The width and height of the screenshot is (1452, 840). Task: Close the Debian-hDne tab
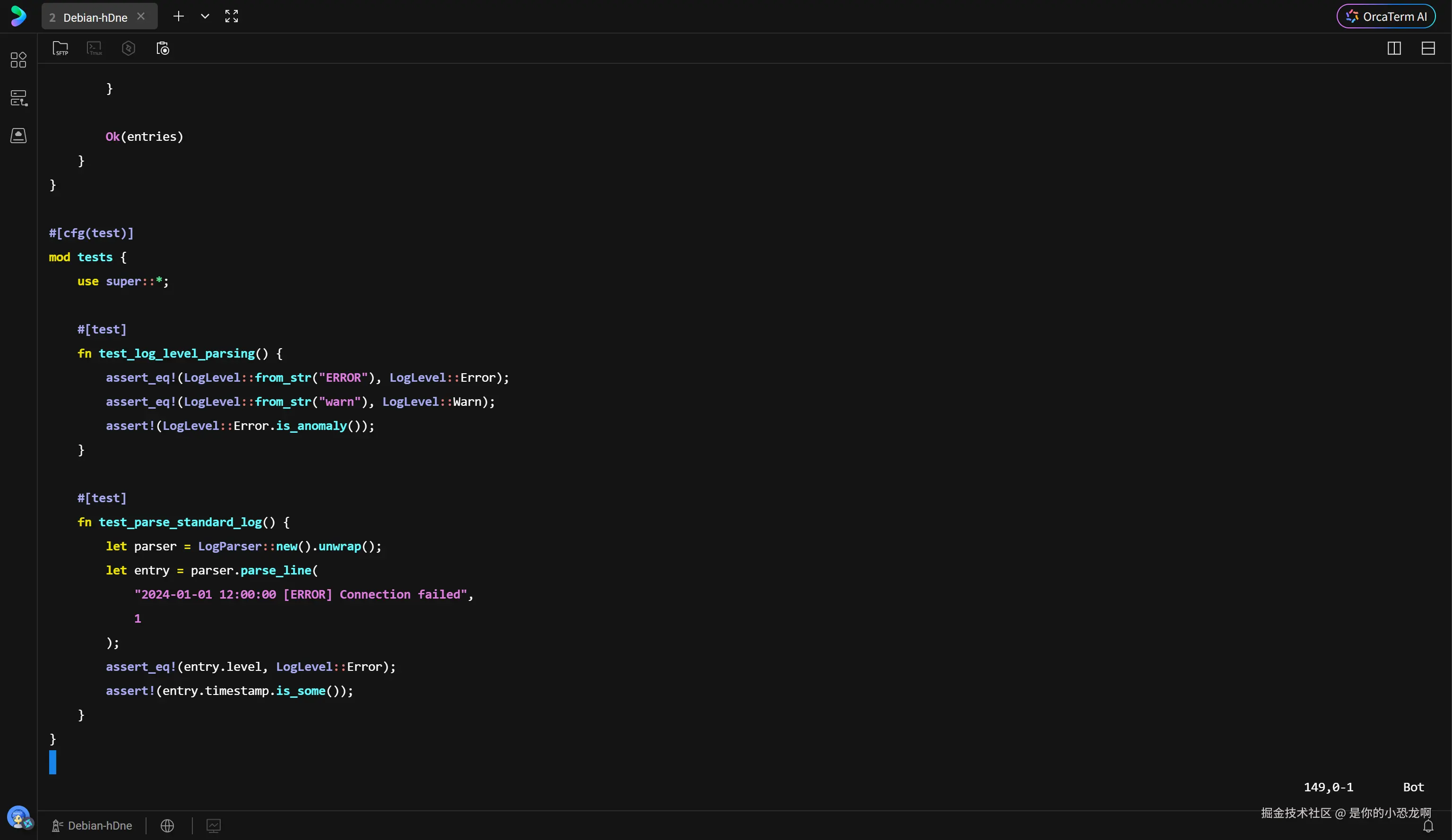(x=140, y=16)
